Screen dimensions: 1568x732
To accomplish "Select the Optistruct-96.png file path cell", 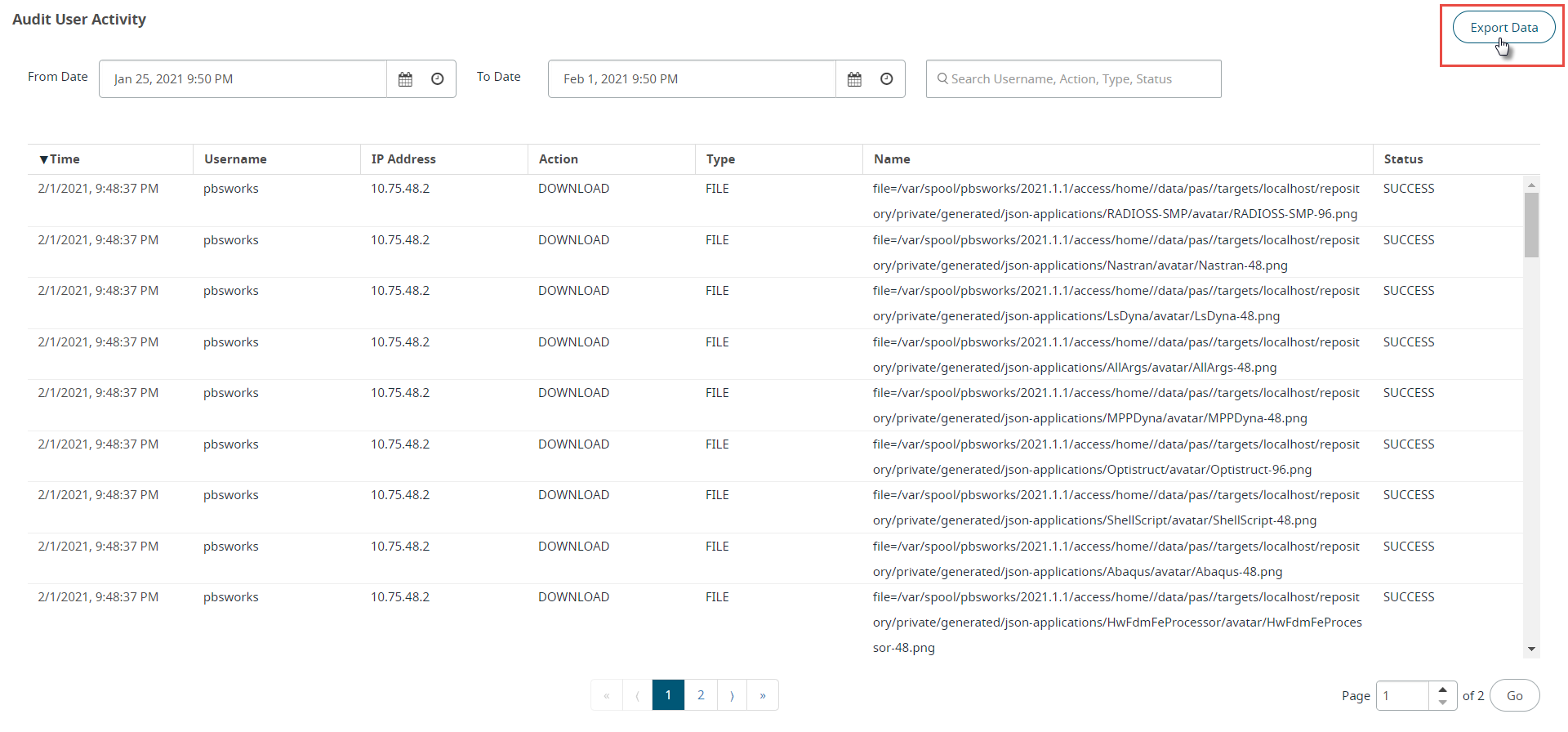I will point(1116,457).
